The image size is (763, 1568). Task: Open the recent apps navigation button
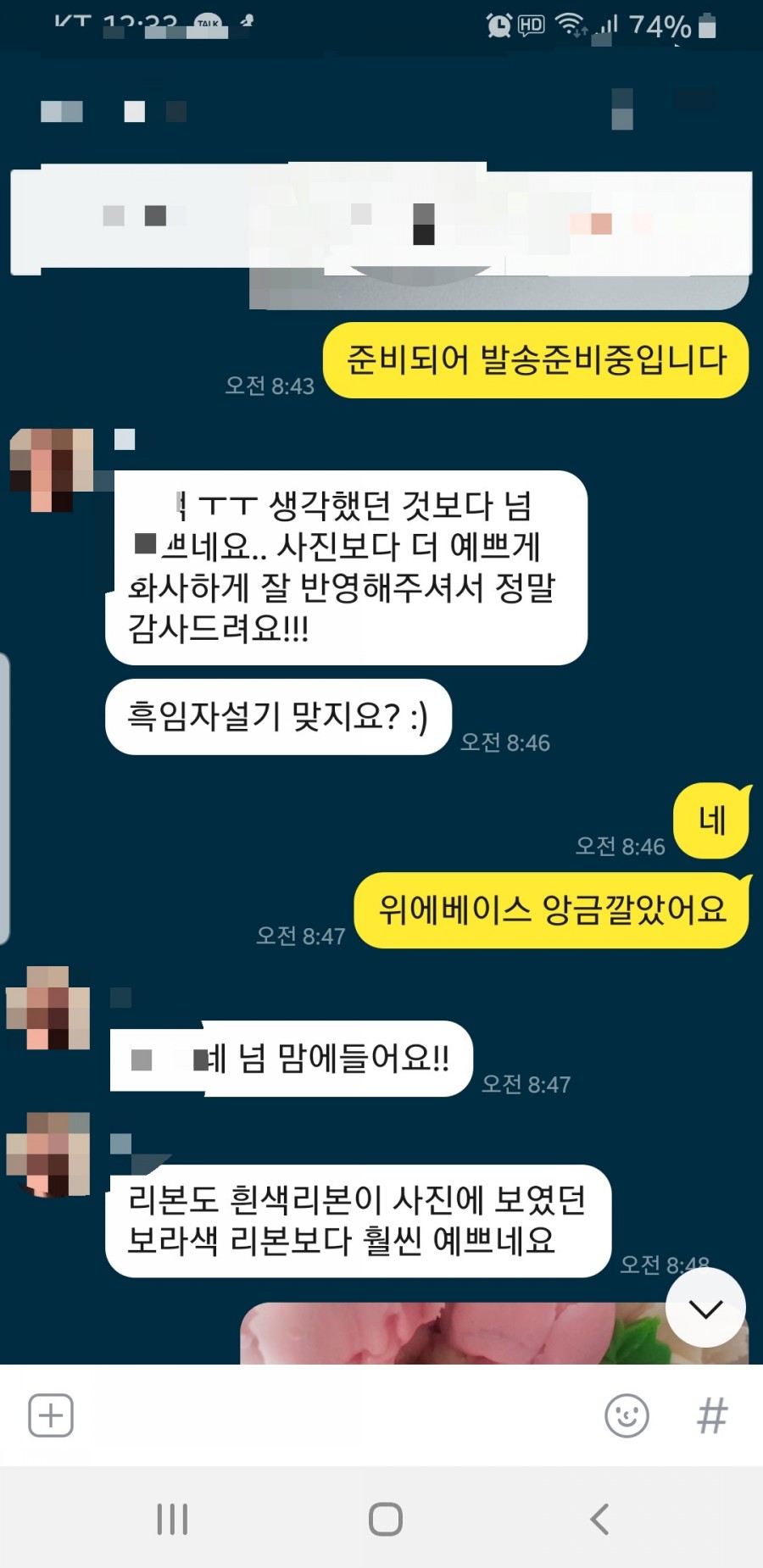tap(172, 1519)
